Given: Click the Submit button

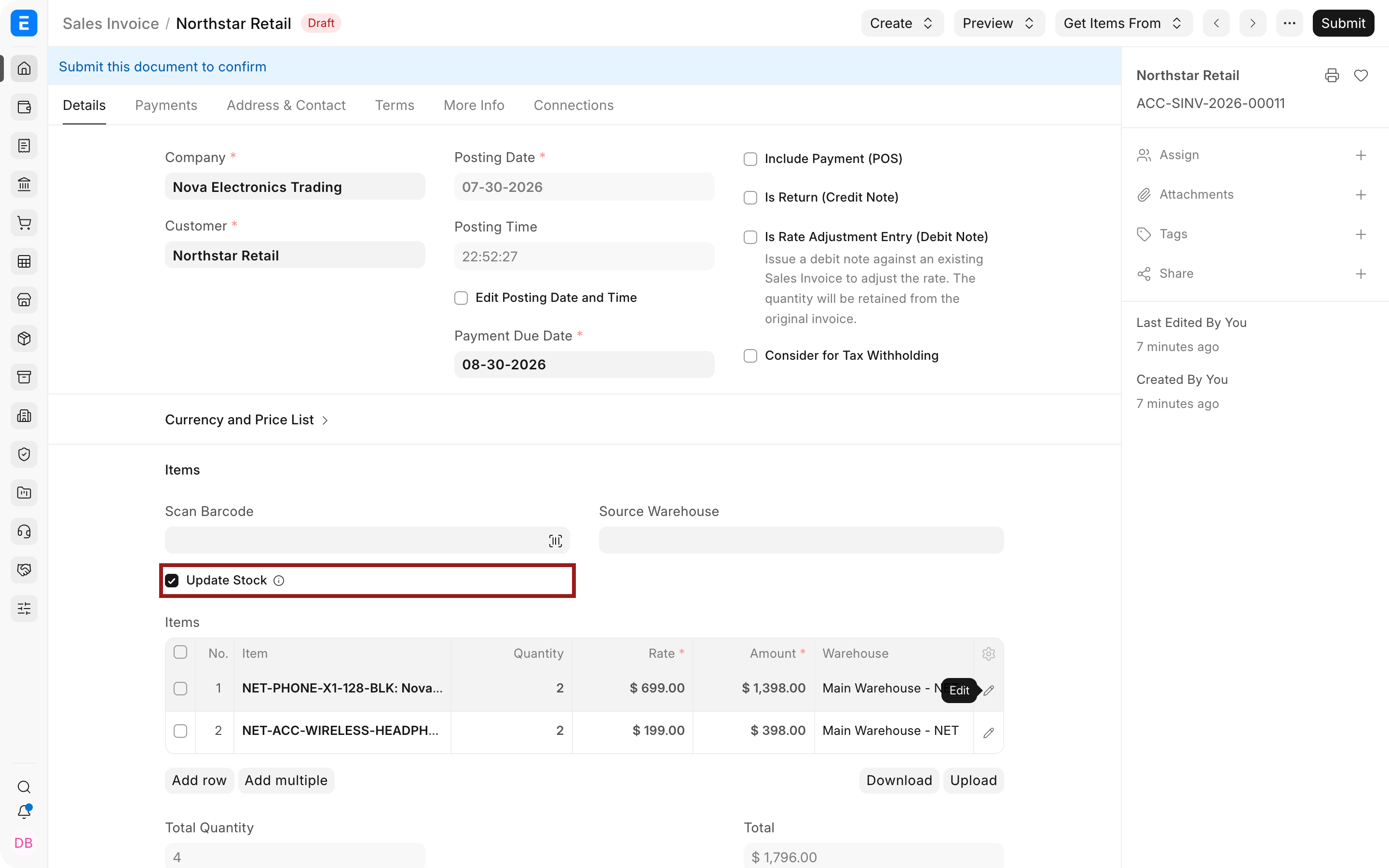Looking at the screenshot, I should 1343,23.
